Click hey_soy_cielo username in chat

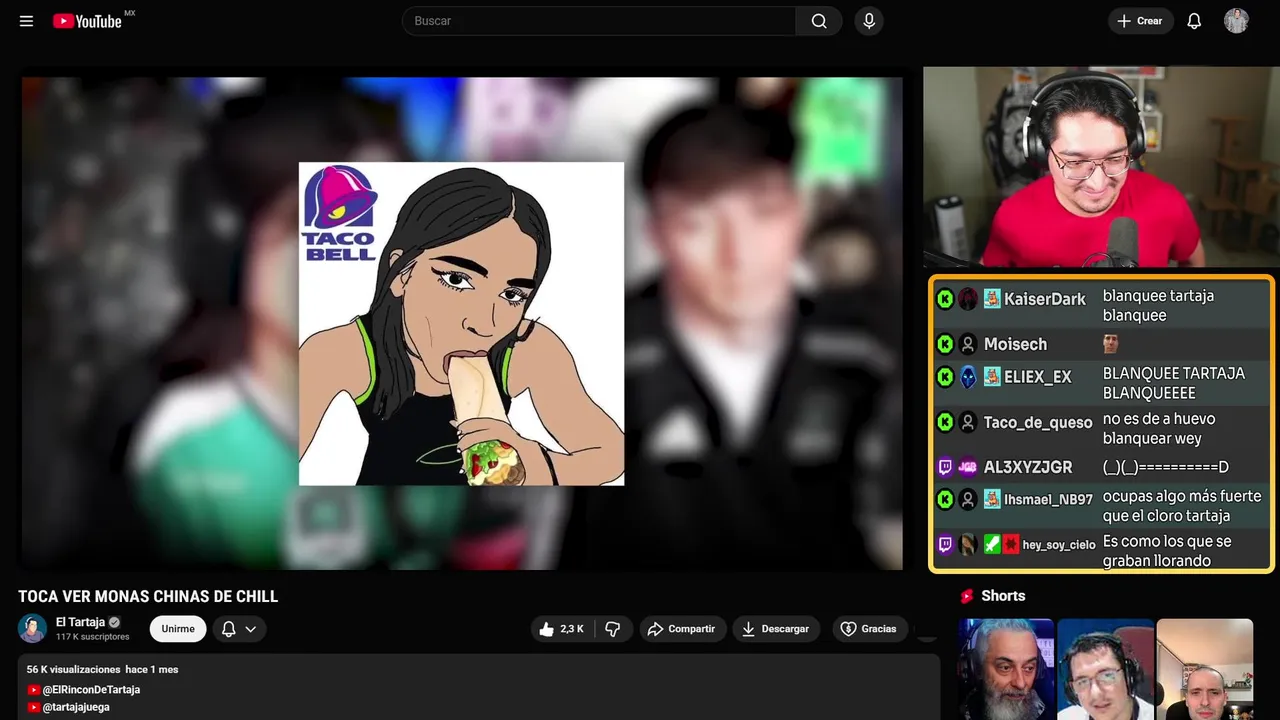click(x=1059, y=545)
